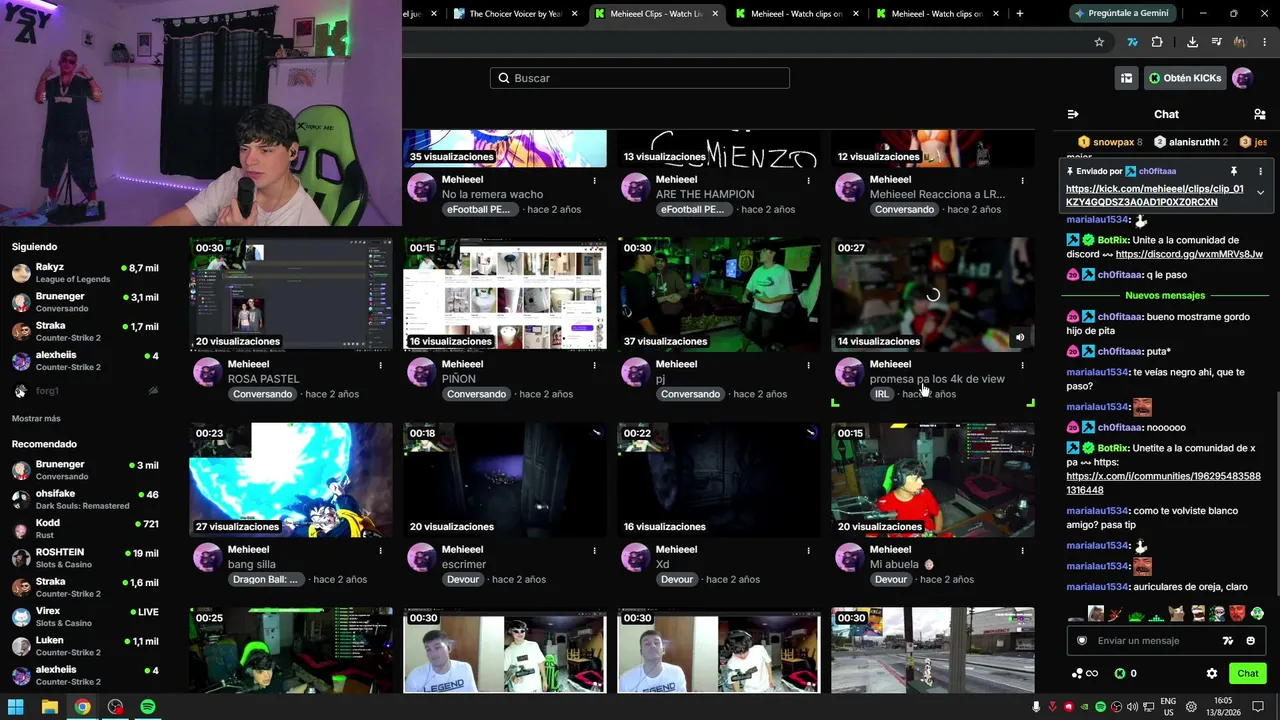Expand Mostrar más in the following list
Viewport: 1280px width, 720px height.
(x=36, y=419)
